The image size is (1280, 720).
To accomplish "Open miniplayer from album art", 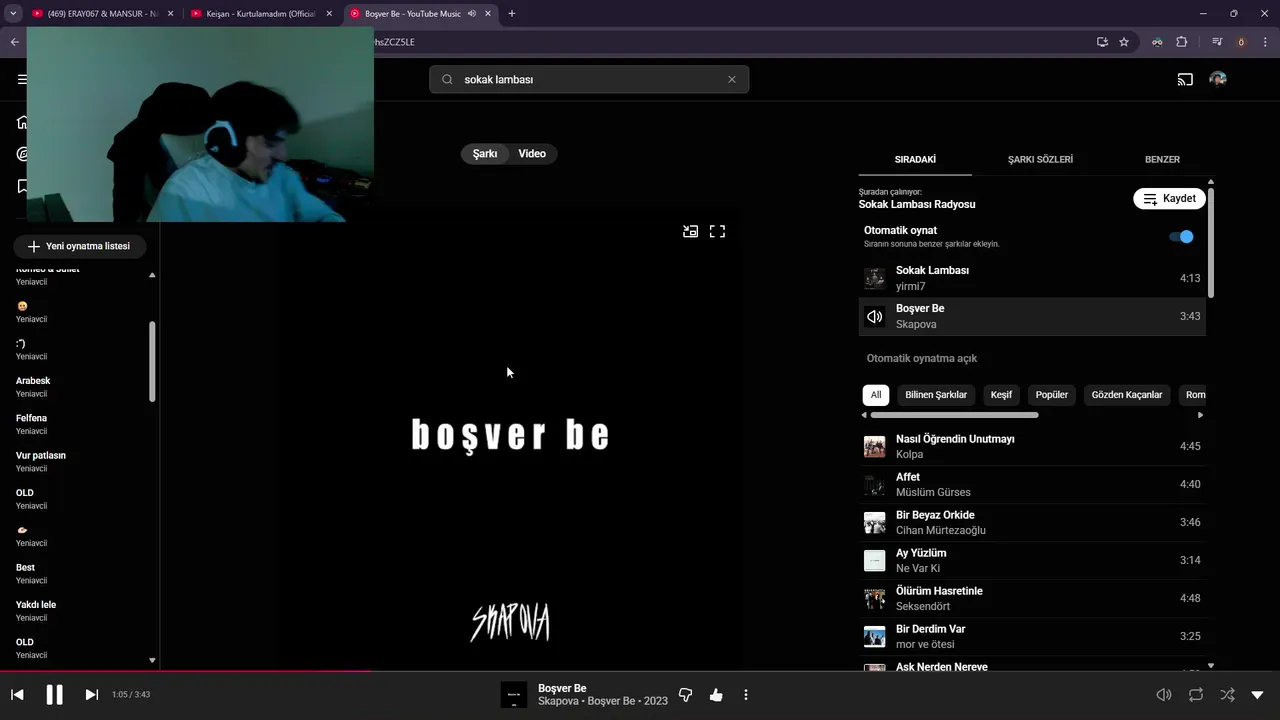I will coord(690,231).
